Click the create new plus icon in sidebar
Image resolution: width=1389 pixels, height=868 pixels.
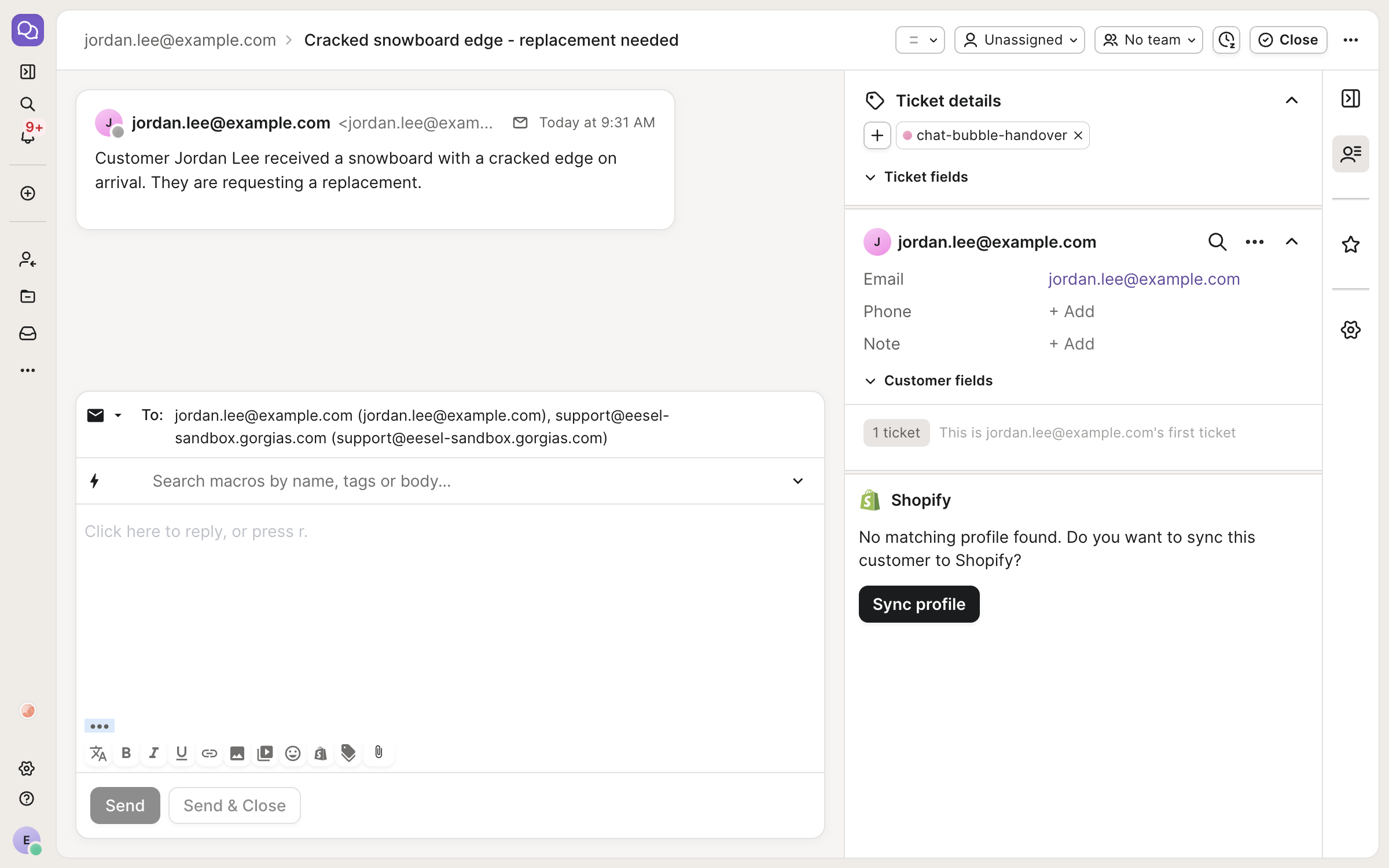pos(28,193)
